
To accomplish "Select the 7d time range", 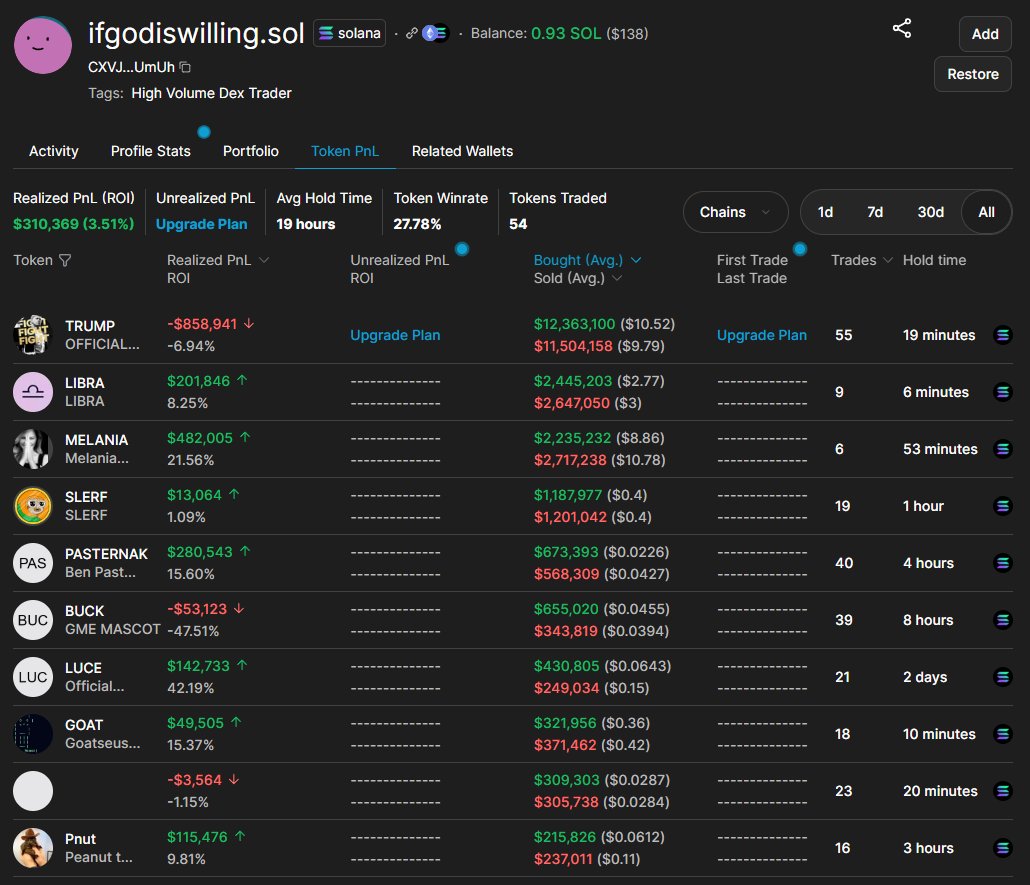I will pos(875,212).
